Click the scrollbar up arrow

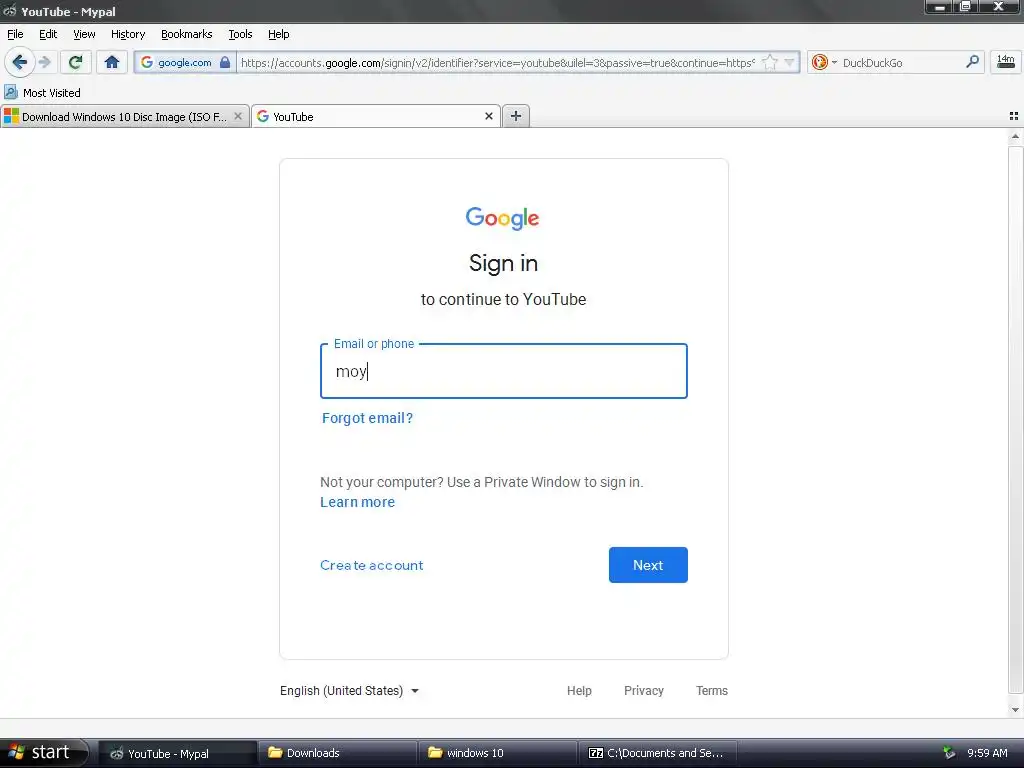(1015, 136)
